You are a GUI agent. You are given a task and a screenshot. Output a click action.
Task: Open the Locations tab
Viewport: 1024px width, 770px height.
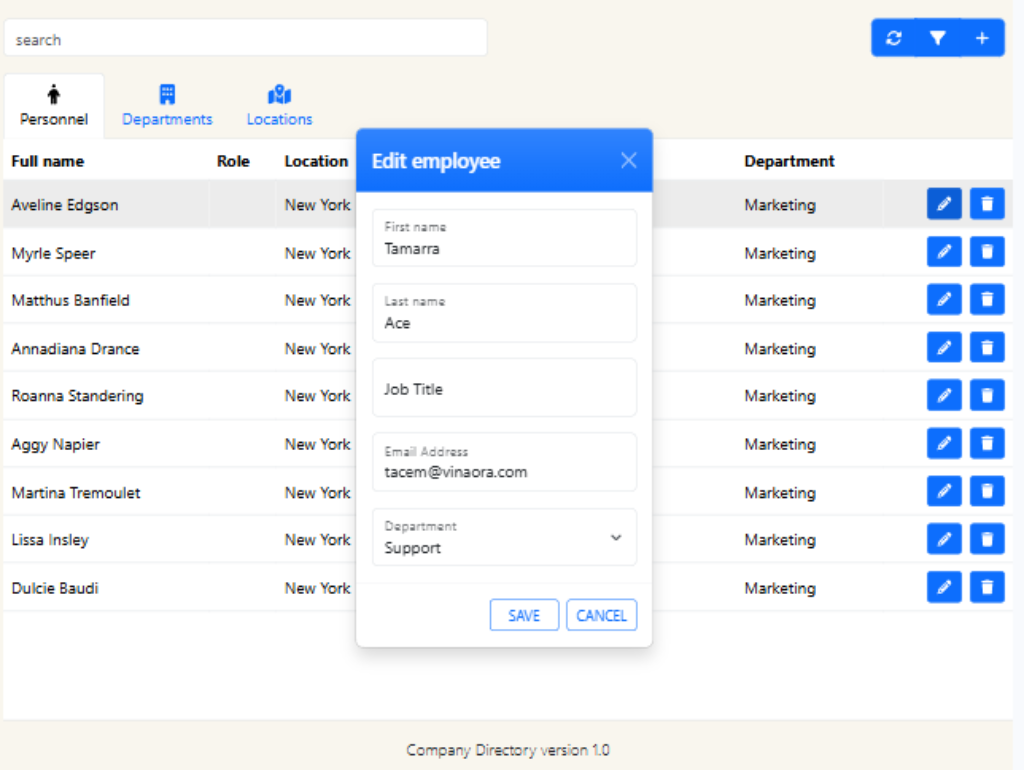tap(279, 106)
